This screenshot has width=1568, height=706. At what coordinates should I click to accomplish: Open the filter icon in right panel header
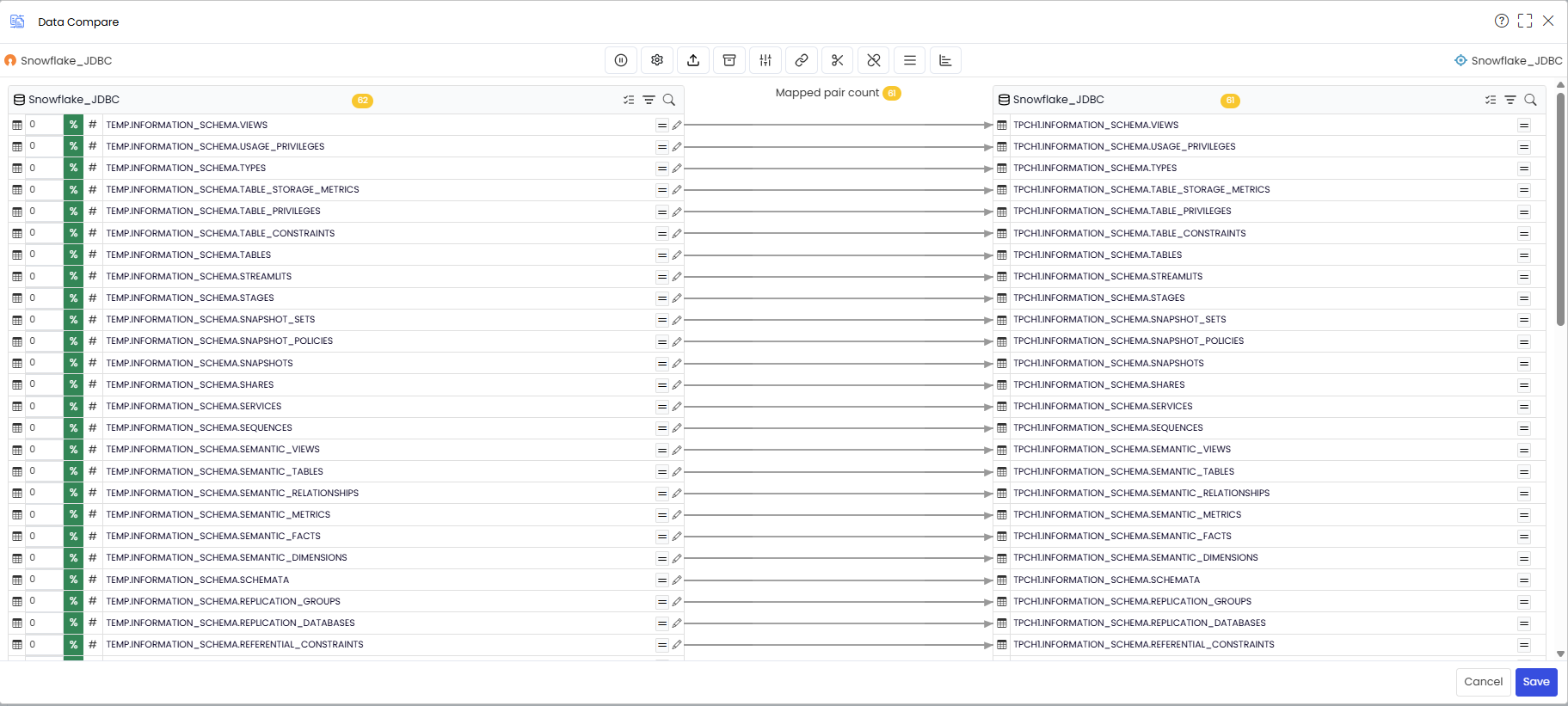click(x=1510, y=100)
